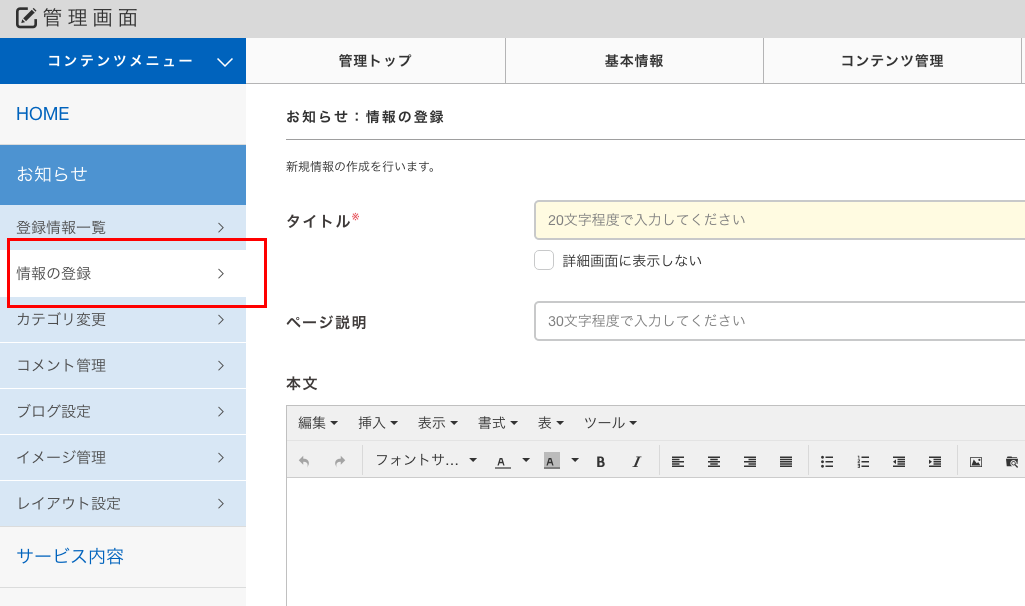1025x606 pixels.
Task: Open the HOME link in sidebar
Action: click(x=43, y=114)
